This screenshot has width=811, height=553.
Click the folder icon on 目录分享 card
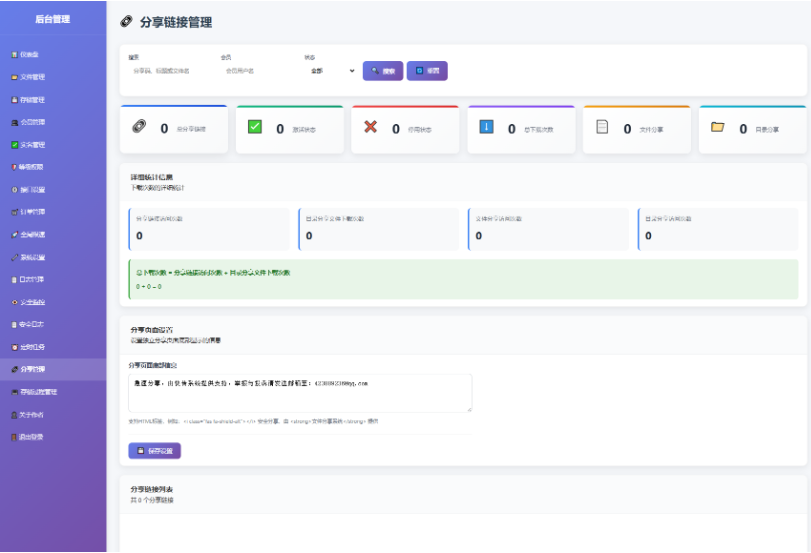[x=717, y=127]
